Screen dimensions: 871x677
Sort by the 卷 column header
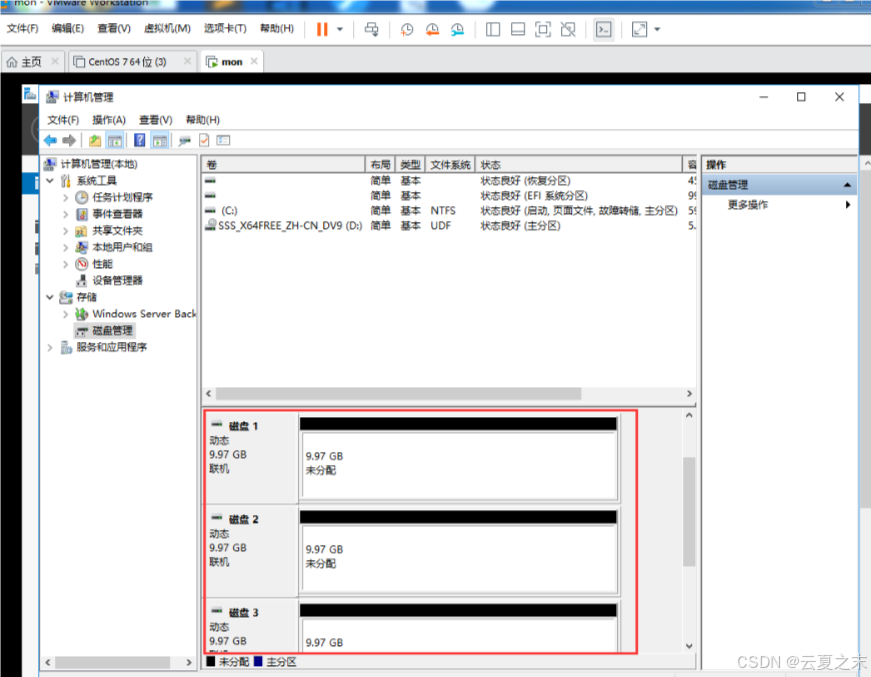[x=284, y=164]
